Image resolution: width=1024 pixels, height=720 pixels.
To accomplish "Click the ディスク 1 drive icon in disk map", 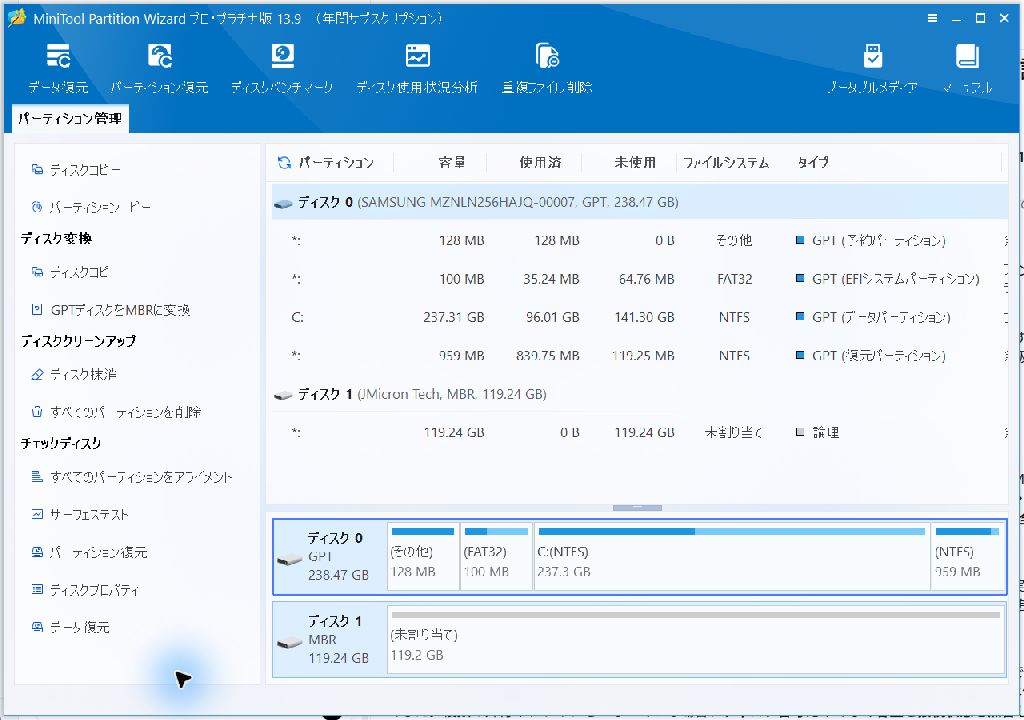I will click(x=289, y=643).
